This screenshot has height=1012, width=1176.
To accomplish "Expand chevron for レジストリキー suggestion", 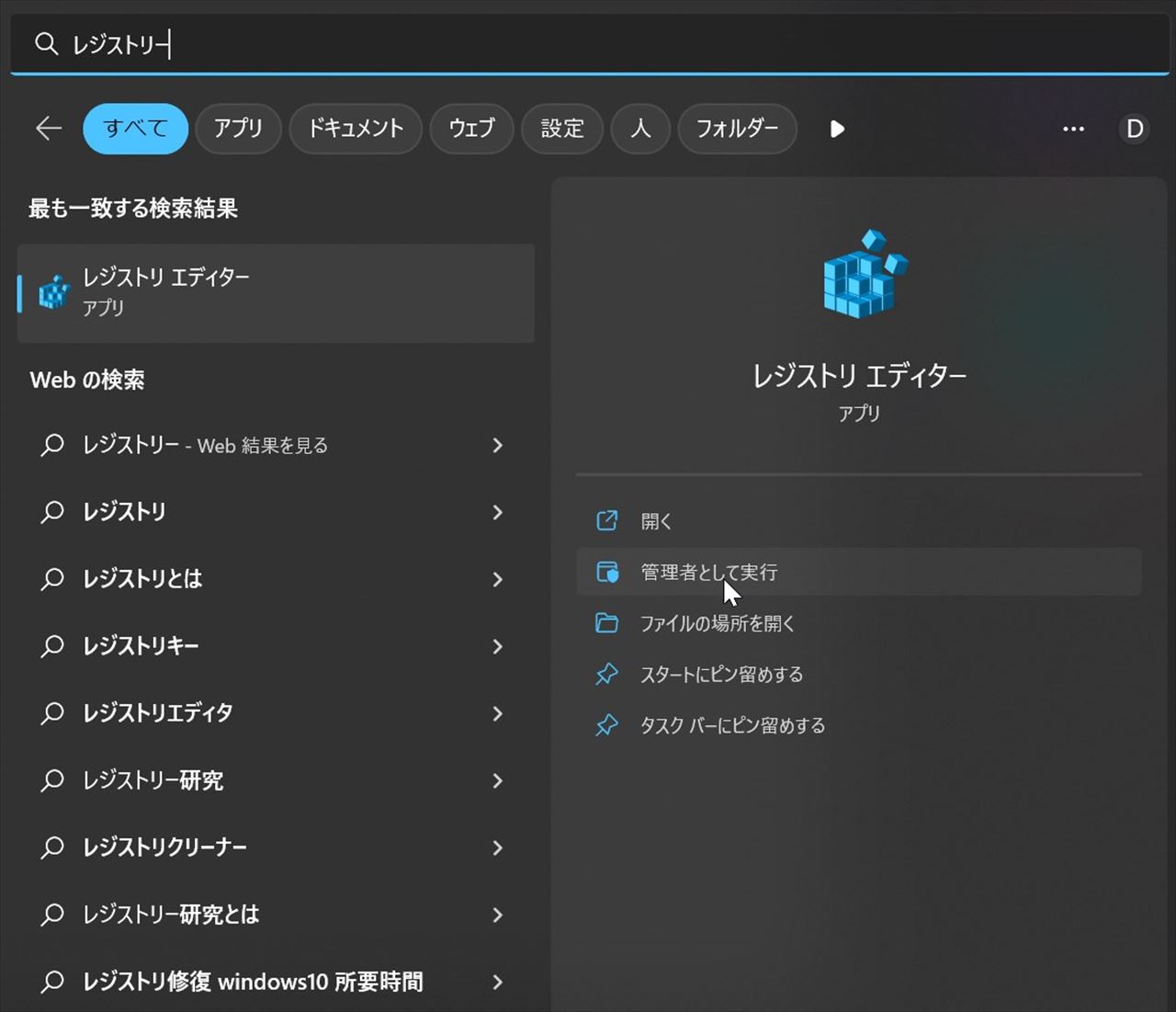I will [x=498, y=646].
